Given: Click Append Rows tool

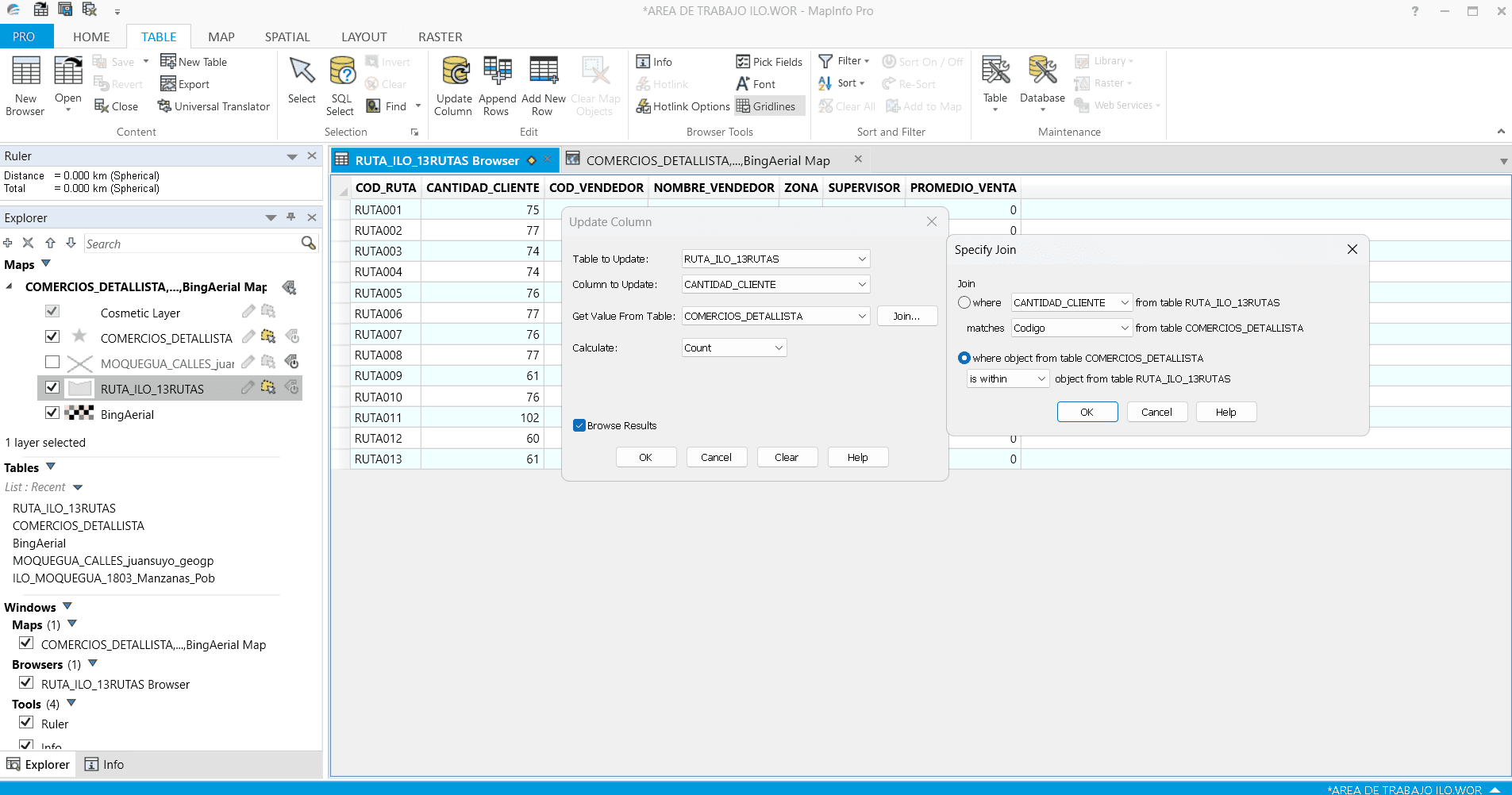Looking at the screenshot, I should (x=497, y=86).
